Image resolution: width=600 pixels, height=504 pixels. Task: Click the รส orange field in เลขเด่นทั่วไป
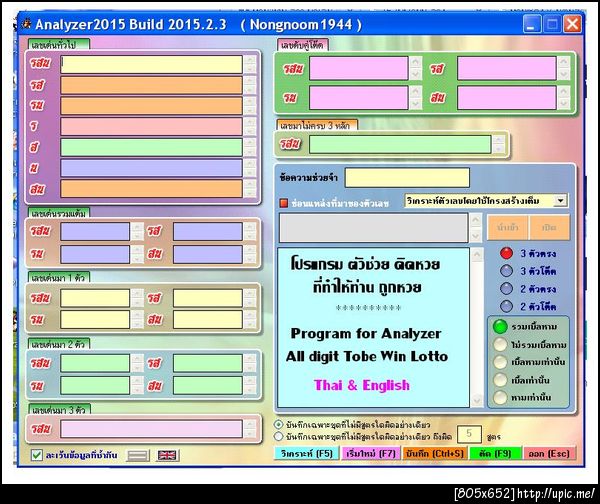click(152, 85)
